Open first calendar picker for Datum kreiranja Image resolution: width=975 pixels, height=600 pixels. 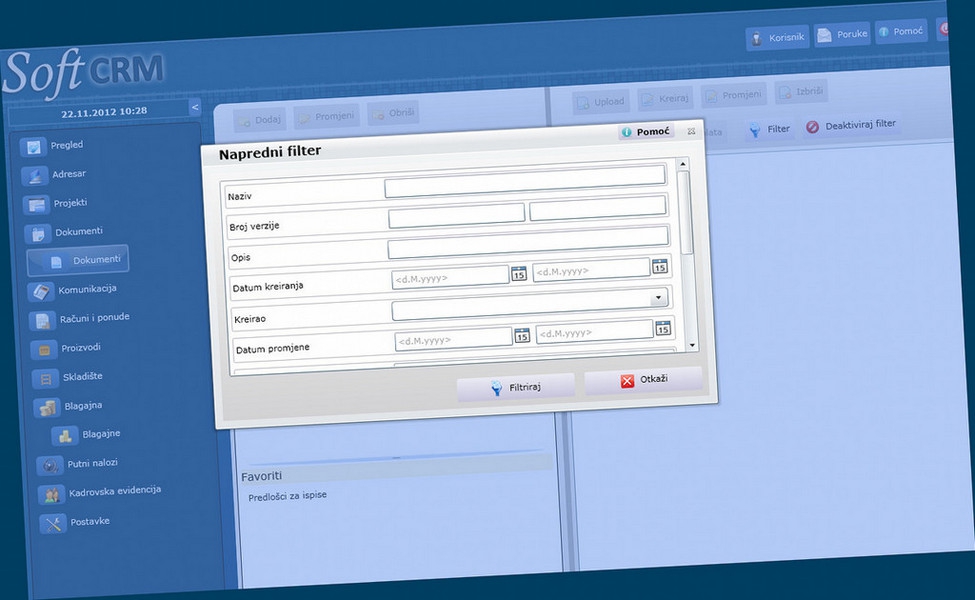[x=519, y=274]
